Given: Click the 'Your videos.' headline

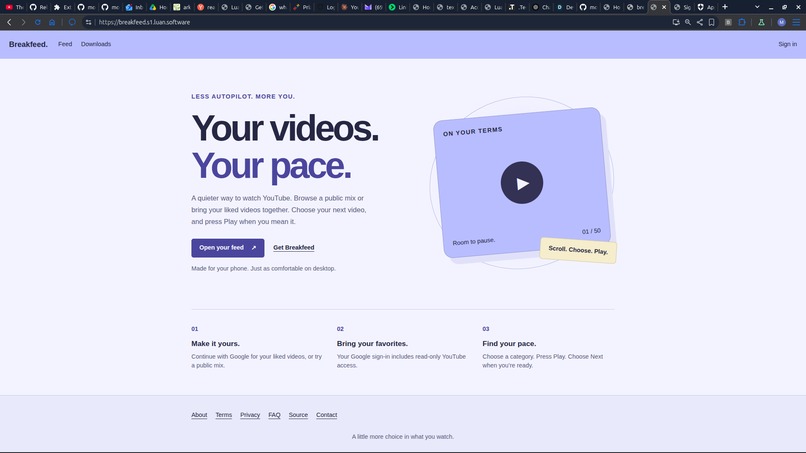Looking at the screenshot, I should coord(285,128).
